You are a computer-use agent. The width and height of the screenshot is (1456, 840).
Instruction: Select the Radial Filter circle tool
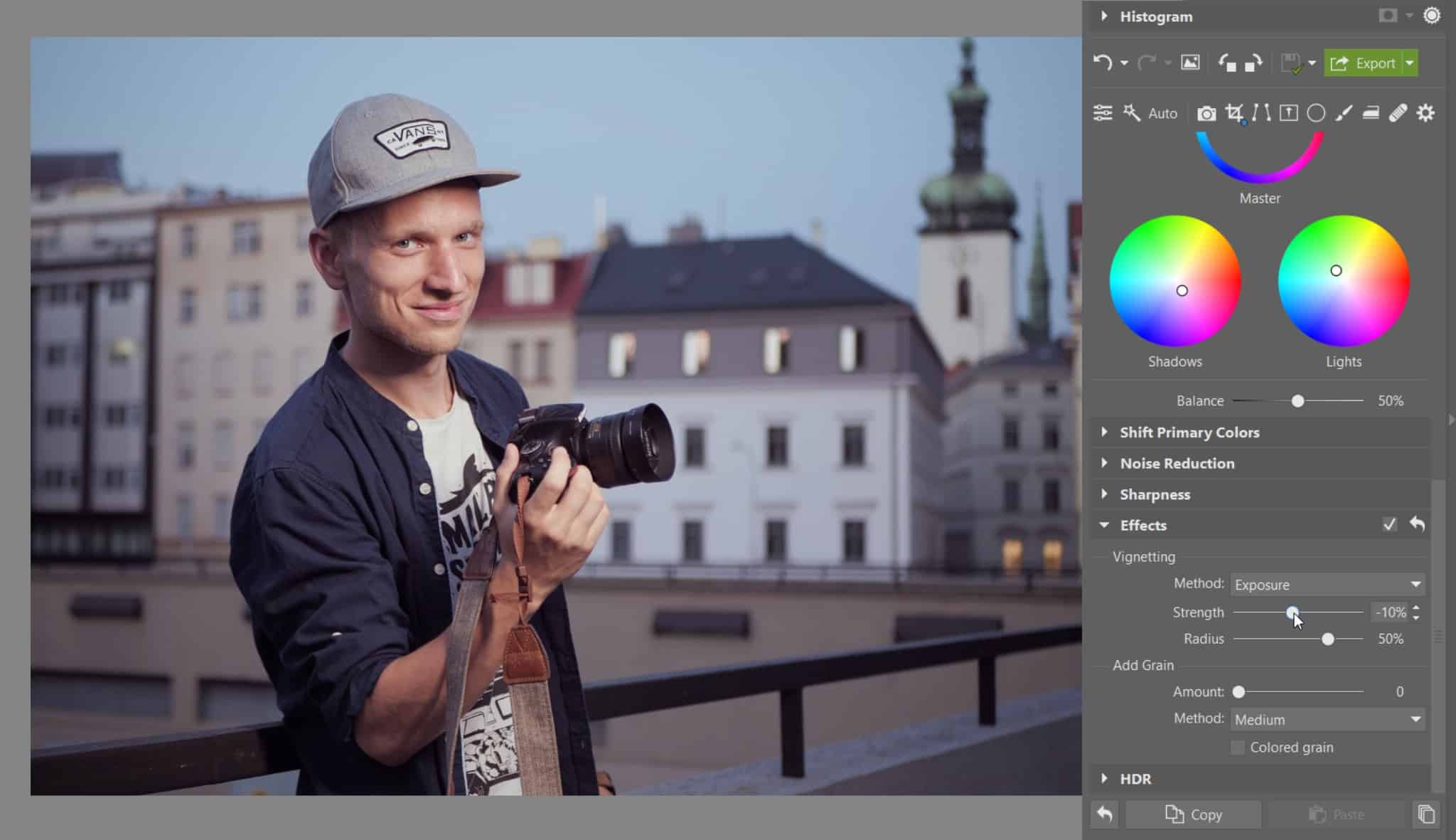tap(1316, 113)
